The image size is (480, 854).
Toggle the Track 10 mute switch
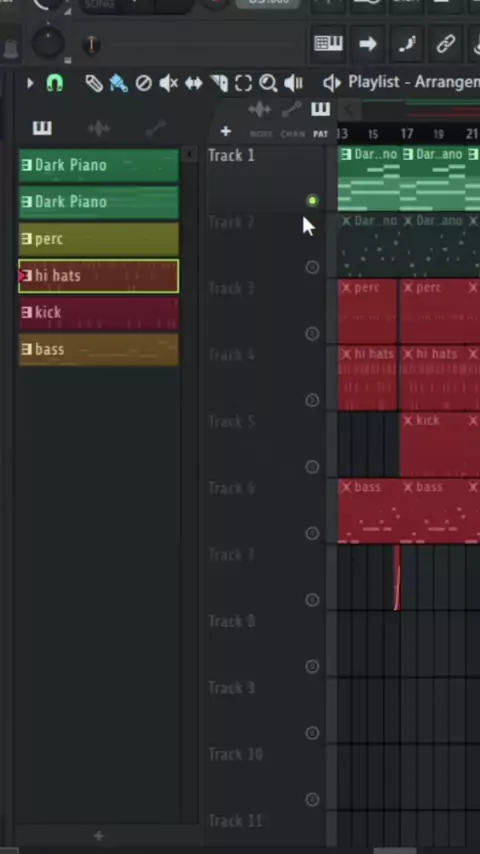[x=312, y=800]
